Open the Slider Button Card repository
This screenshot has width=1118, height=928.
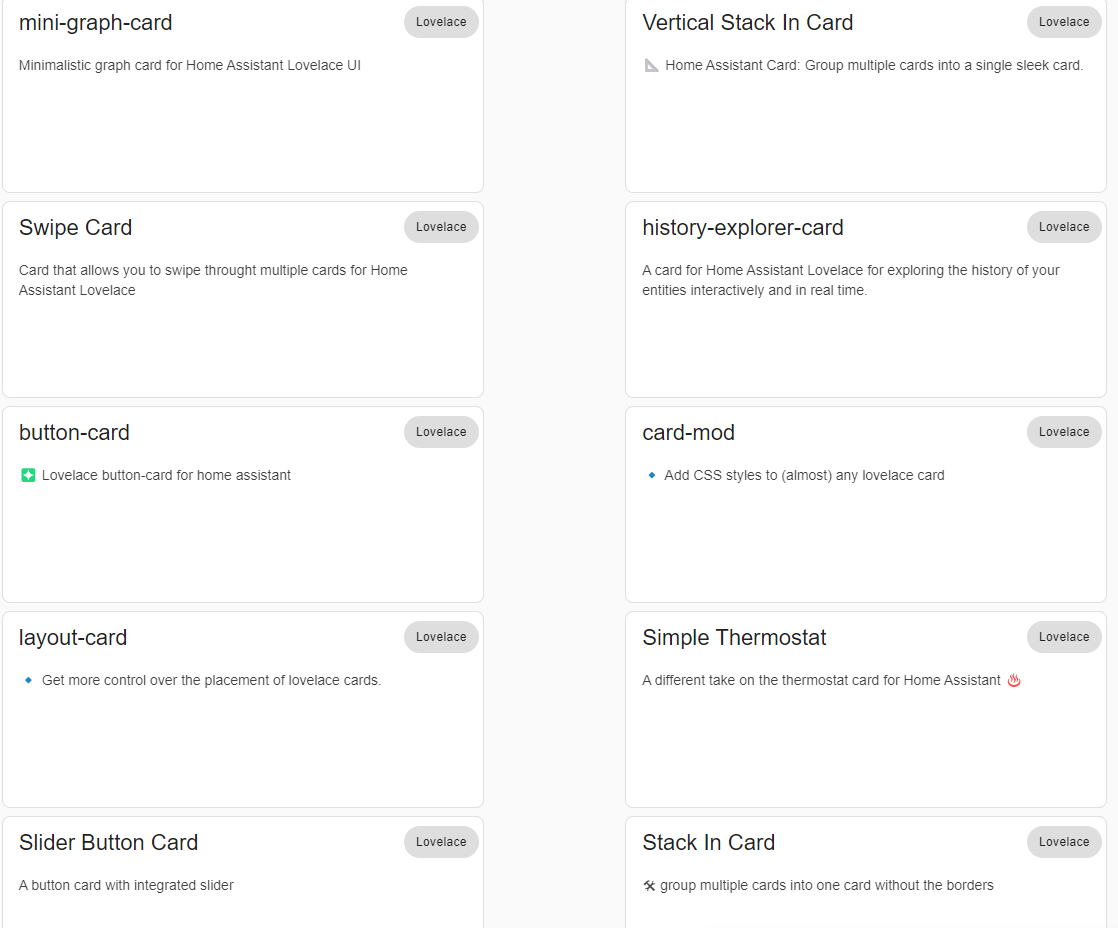[108, 842]
